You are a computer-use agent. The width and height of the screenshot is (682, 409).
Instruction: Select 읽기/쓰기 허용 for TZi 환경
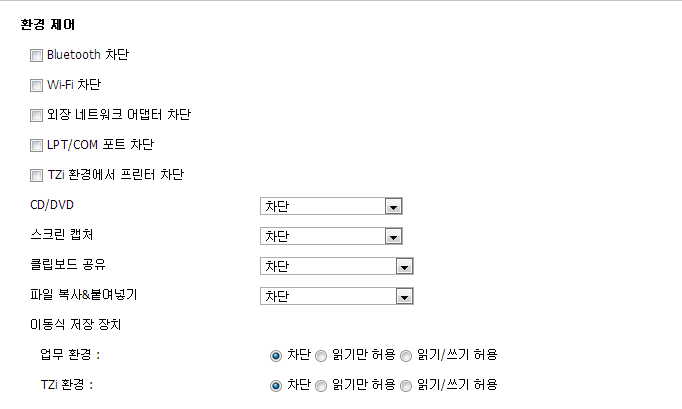coord(406,385)
